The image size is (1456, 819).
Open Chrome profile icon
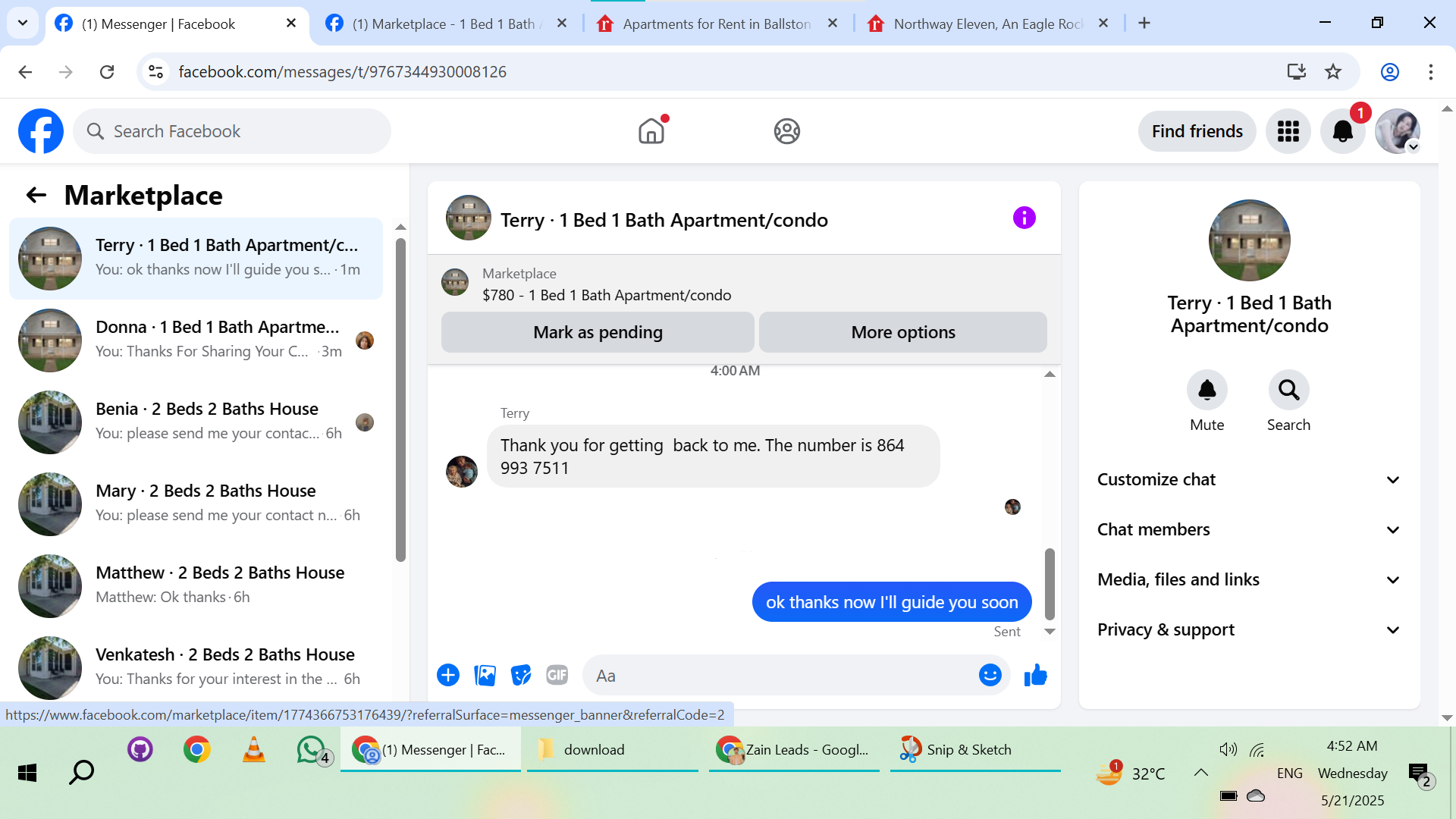[x=1390, y=72]
